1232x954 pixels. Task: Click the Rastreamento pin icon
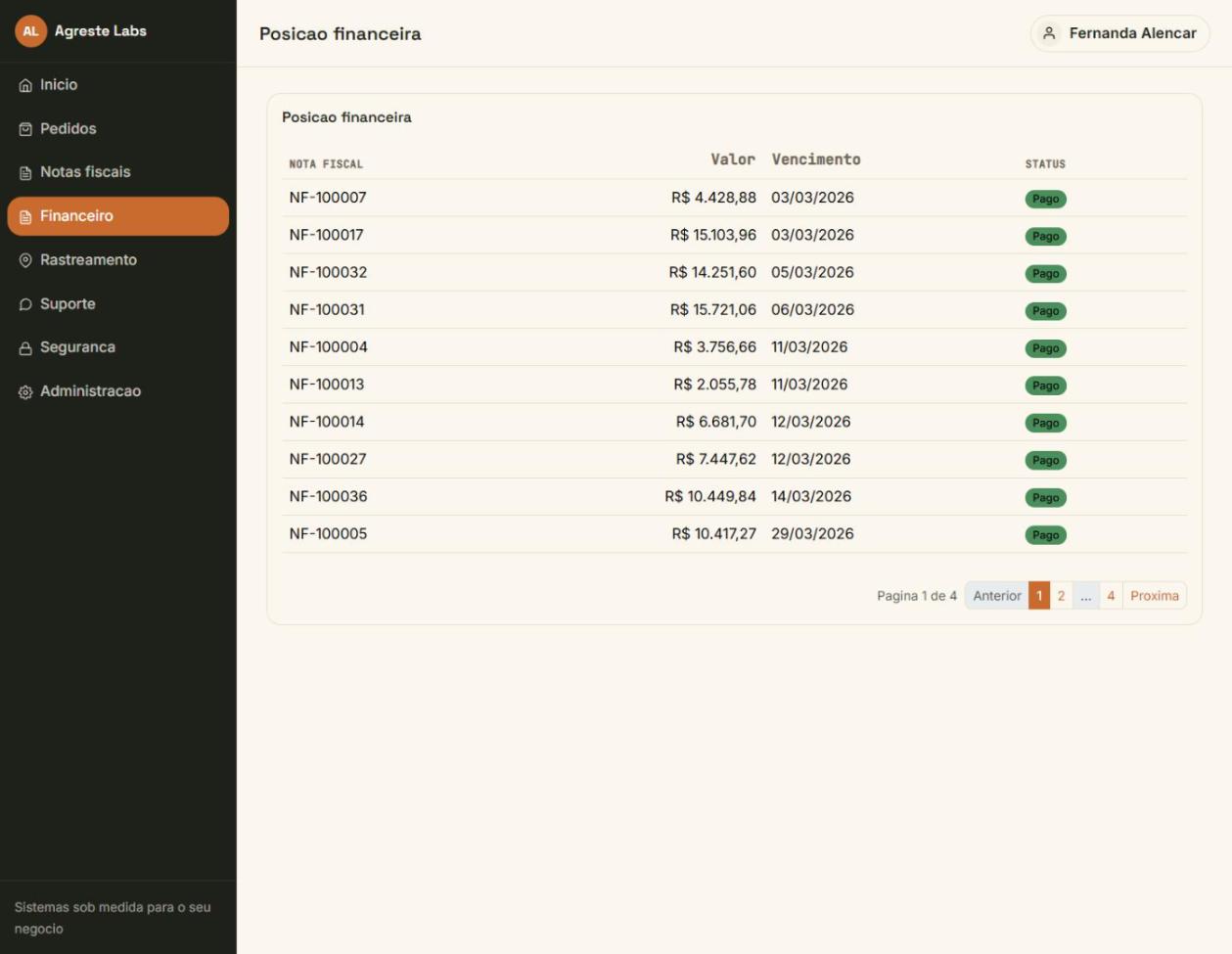click(x=25, y=260)
